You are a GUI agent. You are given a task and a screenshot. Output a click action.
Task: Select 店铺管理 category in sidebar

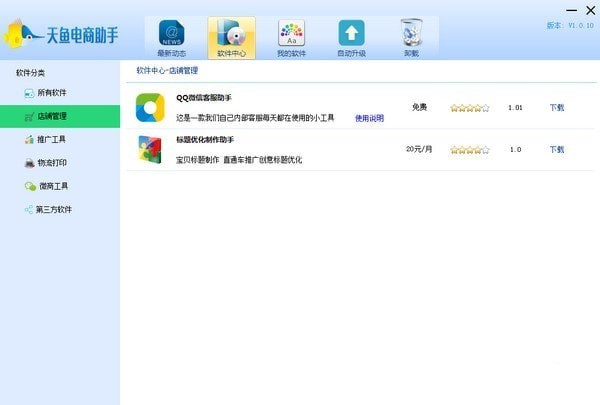tap(52, 116)
